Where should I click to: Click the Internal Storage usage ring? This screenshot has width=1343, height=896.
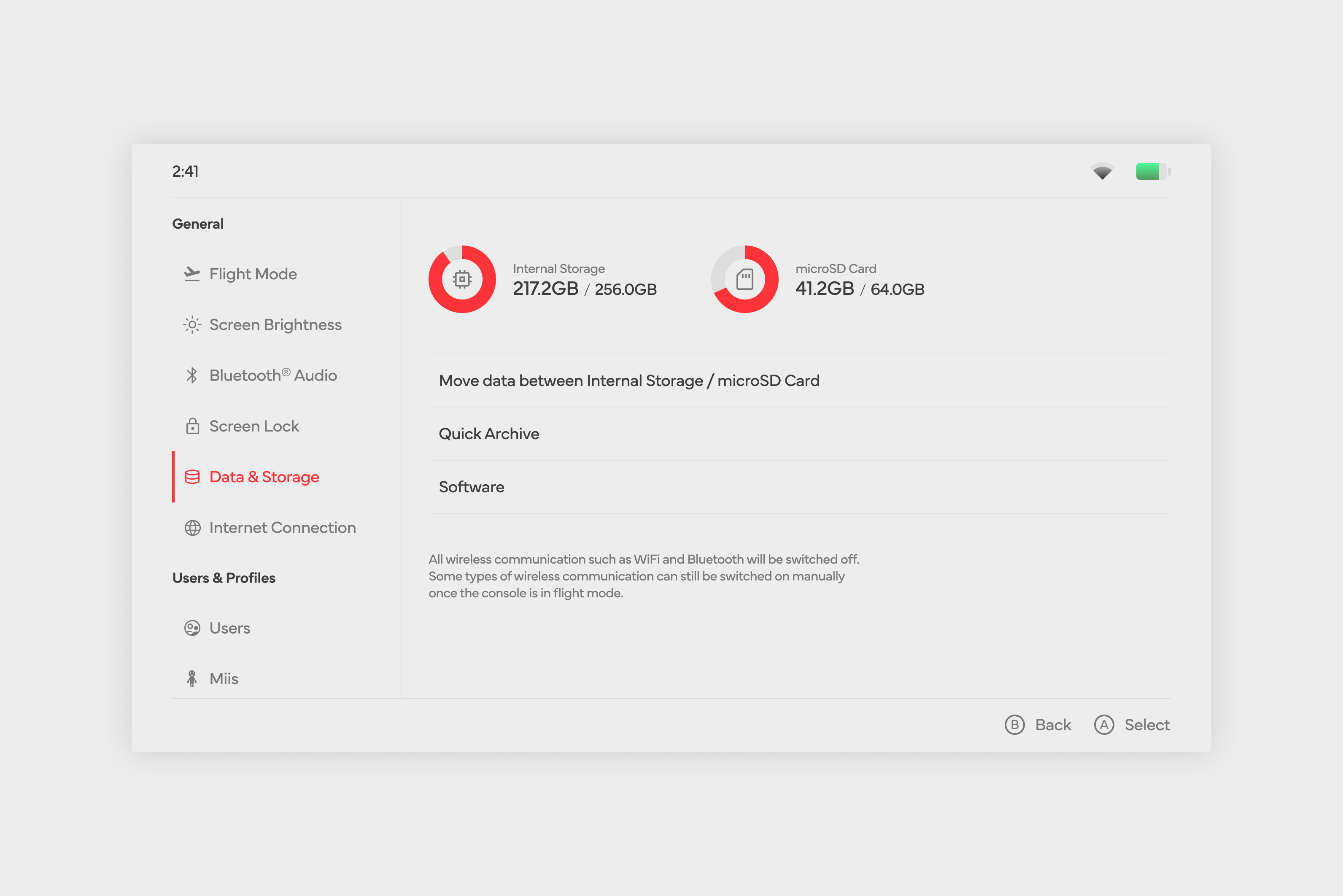pyautogui.click(x=462, y=279)
